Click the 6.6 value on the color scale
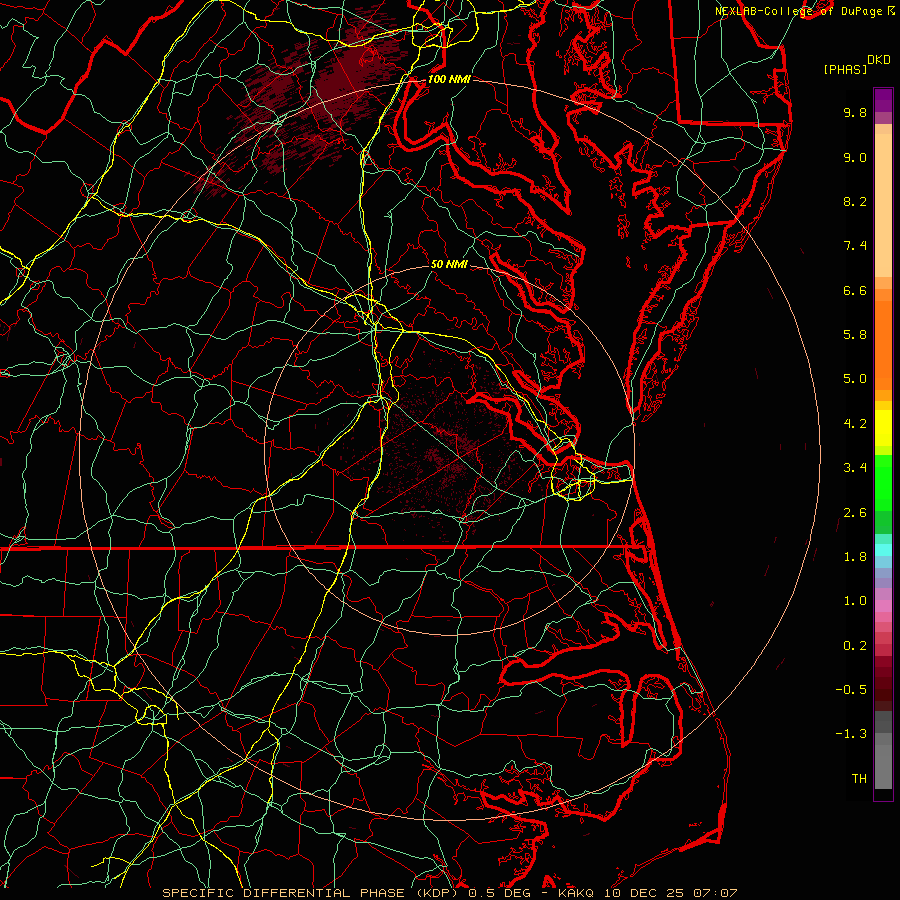The height and width of the screenshot is (900, 900). point(855,290)
